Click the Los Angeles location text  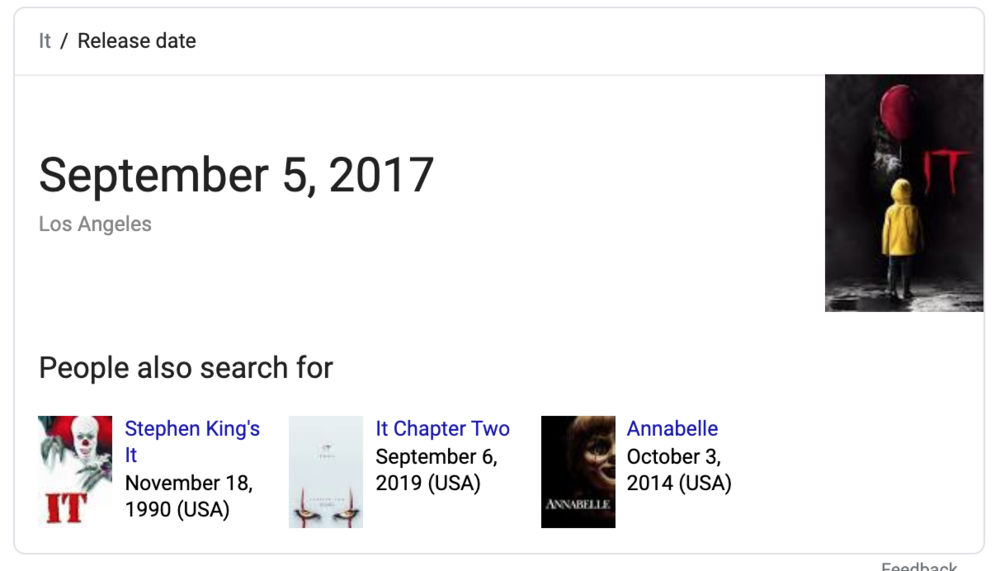pos(95,224)
